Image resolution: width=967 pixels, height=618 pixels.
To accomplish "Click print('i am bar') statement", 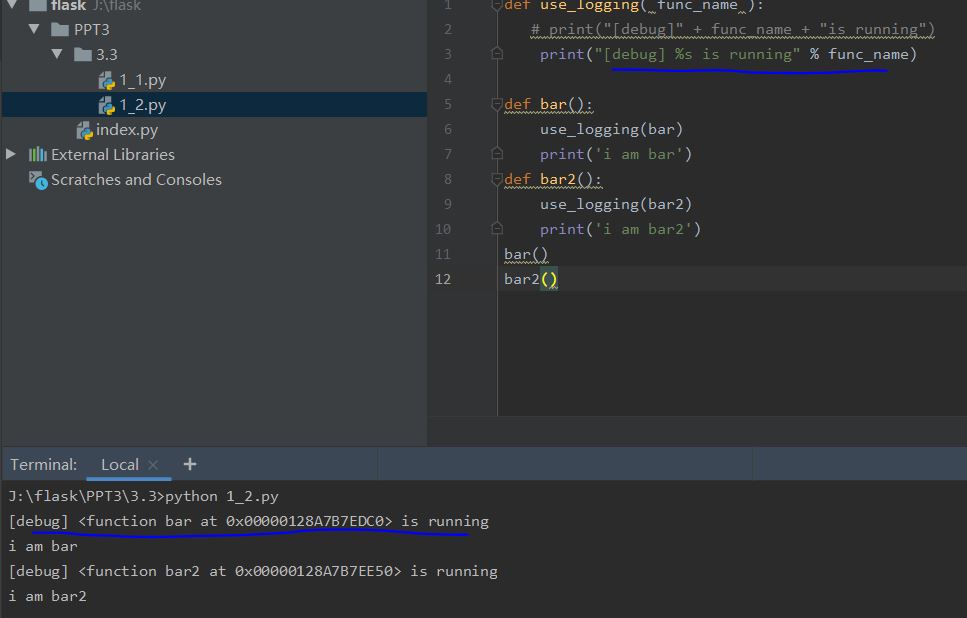I will pos(615,154).
